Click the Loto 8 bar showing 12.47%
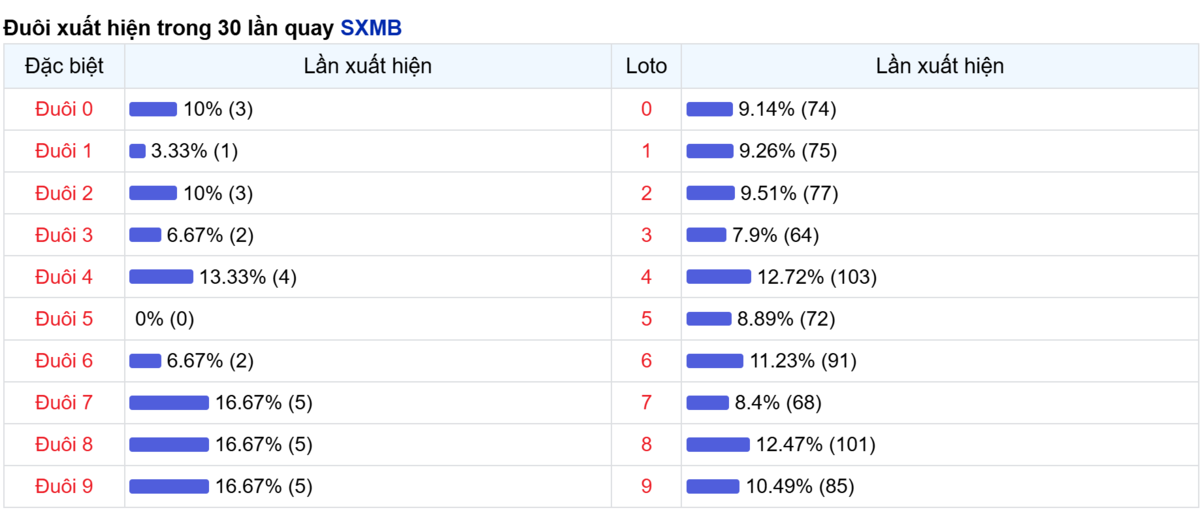This screenshot has width=1200, height=510. point(718,445)
